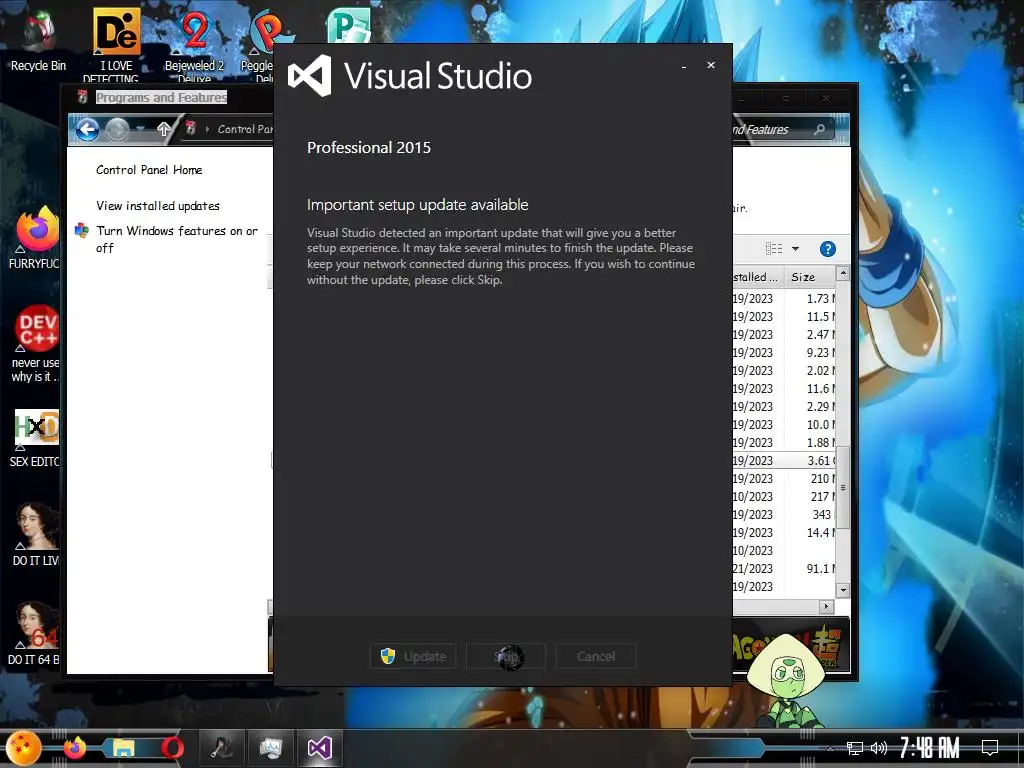Launch Firefox from the taskbar
The width and height of the screenshot is (1024, 768).
(x=74, y=748)
